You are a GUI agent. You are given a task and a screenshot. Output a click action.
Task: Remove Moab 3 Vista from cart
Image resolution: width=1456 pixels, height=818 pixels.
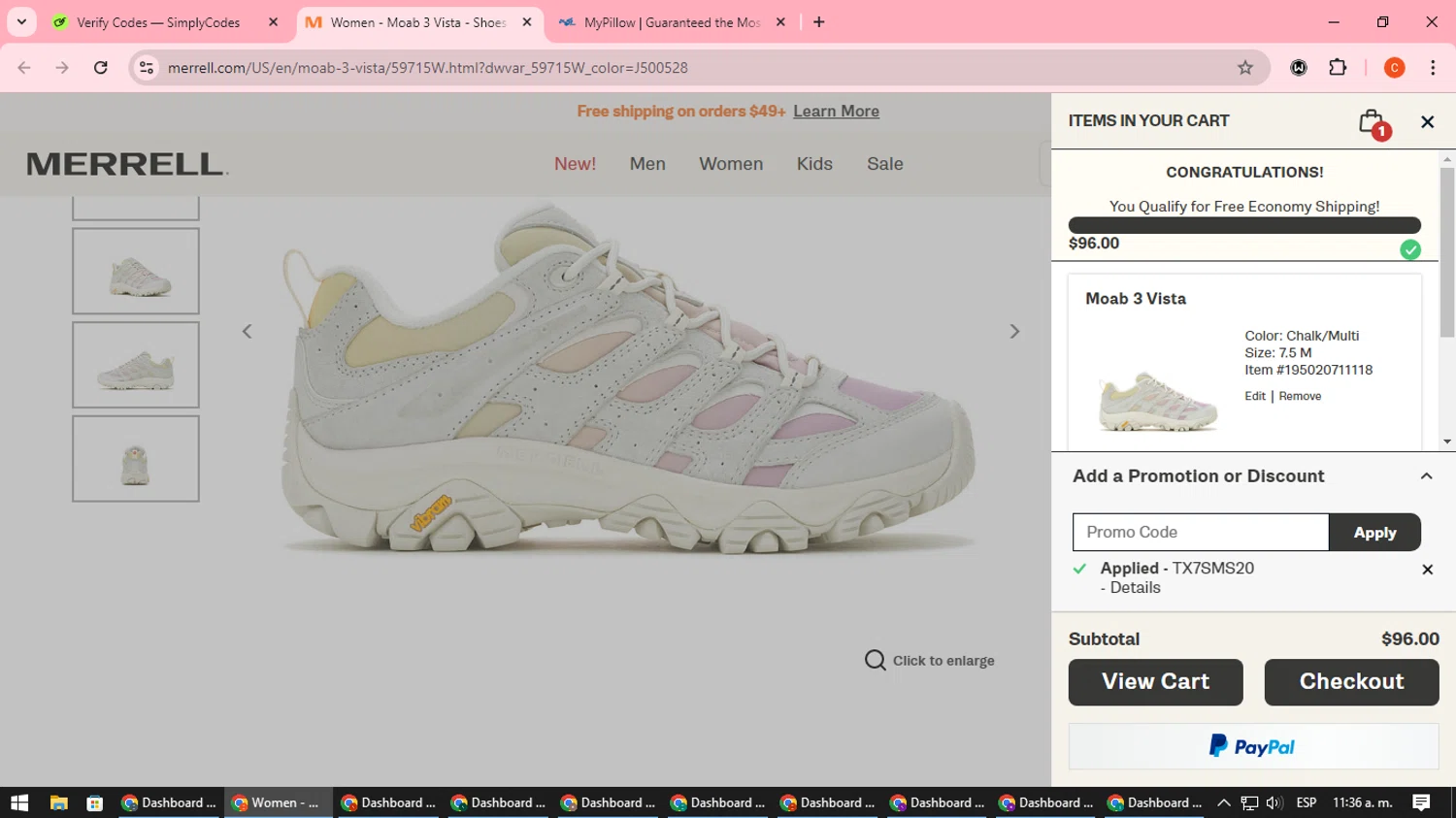pos(1300,396)
